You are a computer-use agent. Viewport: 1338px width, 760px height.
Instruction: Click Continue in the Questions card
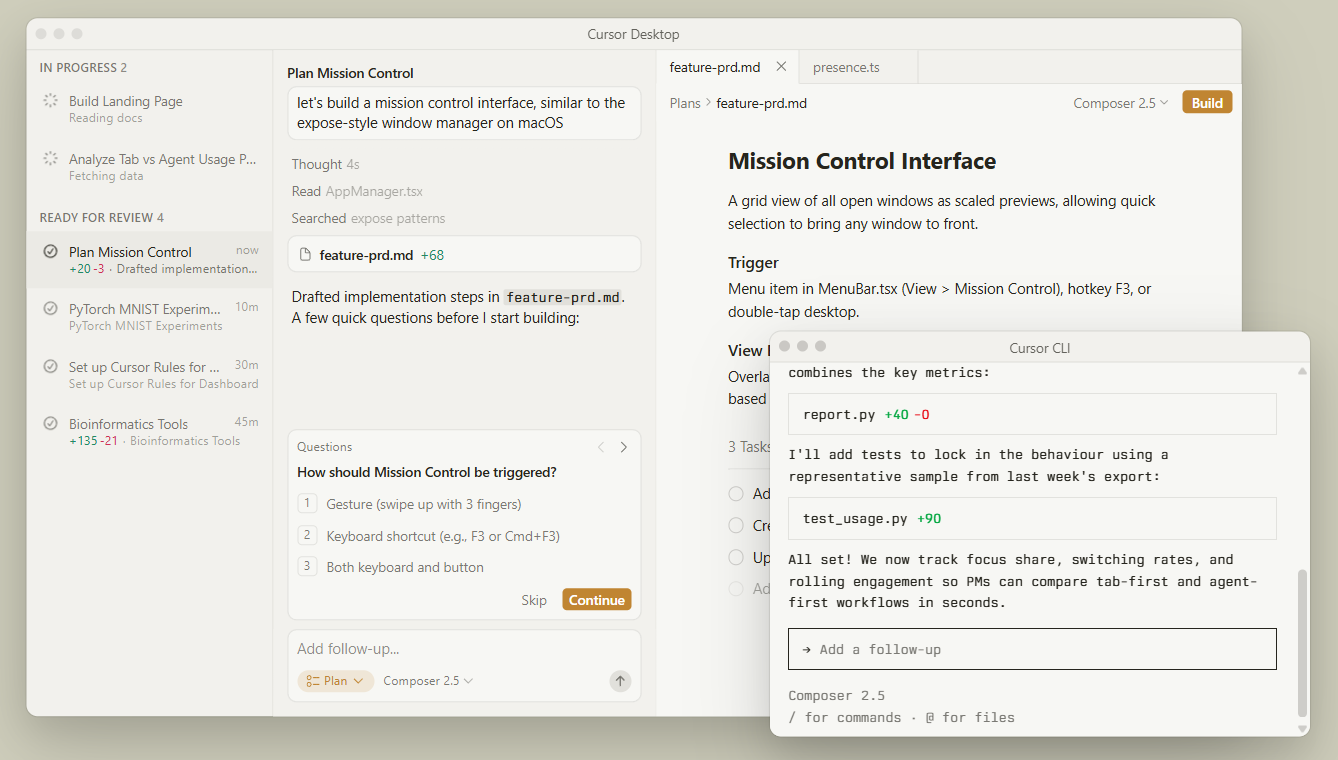[x=597, y=600]
